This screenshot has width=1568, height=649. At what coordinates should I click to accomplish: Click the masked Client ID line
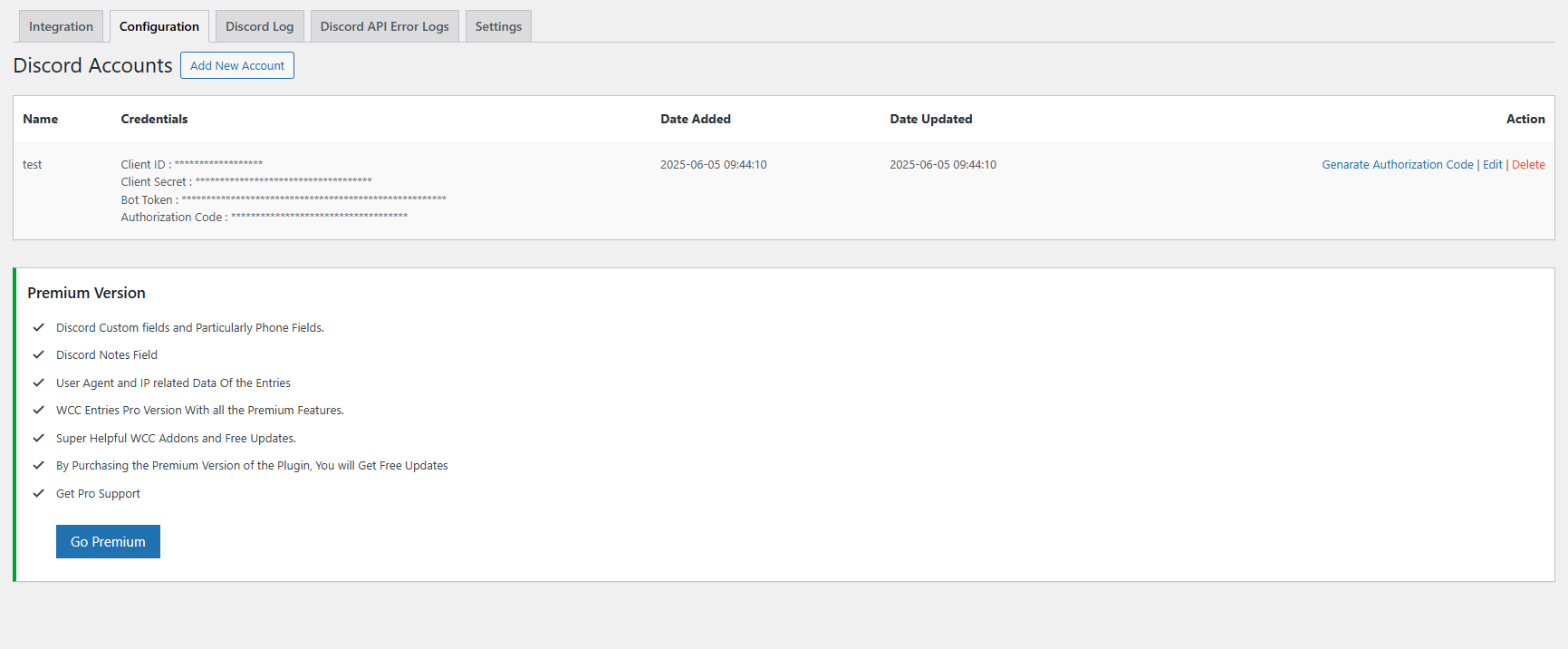click(x=192, y=164)
